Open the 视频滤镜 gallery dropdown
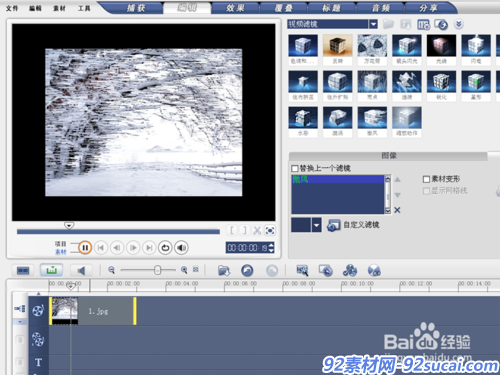Image resolution: width=500 pixels, height=375 pixels. click(x=373, y=24)
